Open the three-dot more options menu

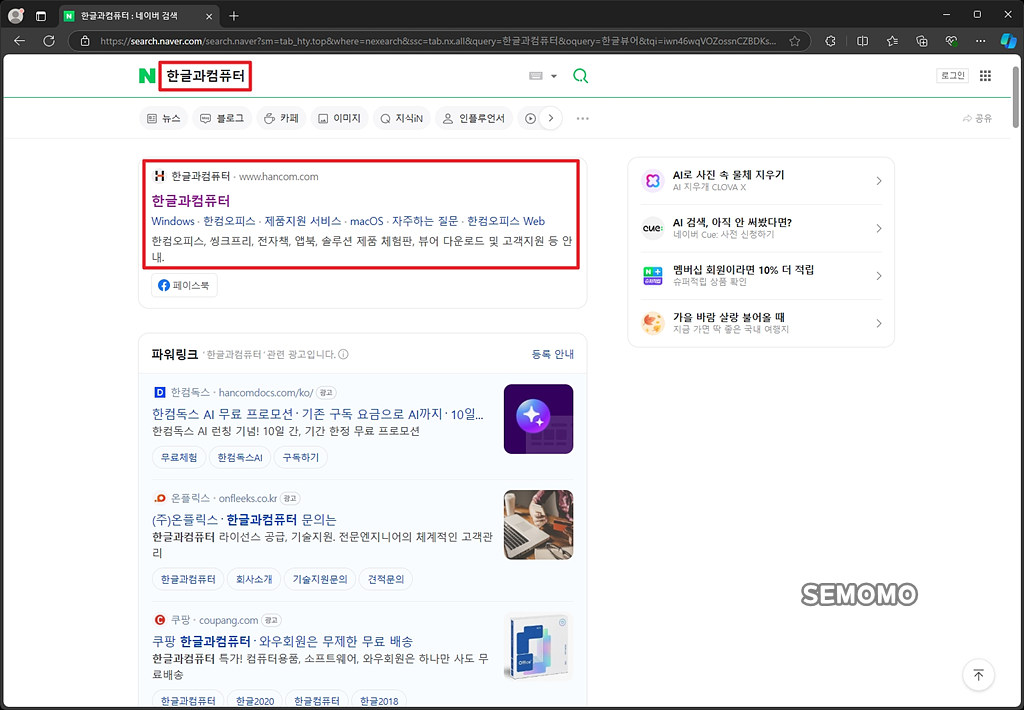click(x=583, y=118)
